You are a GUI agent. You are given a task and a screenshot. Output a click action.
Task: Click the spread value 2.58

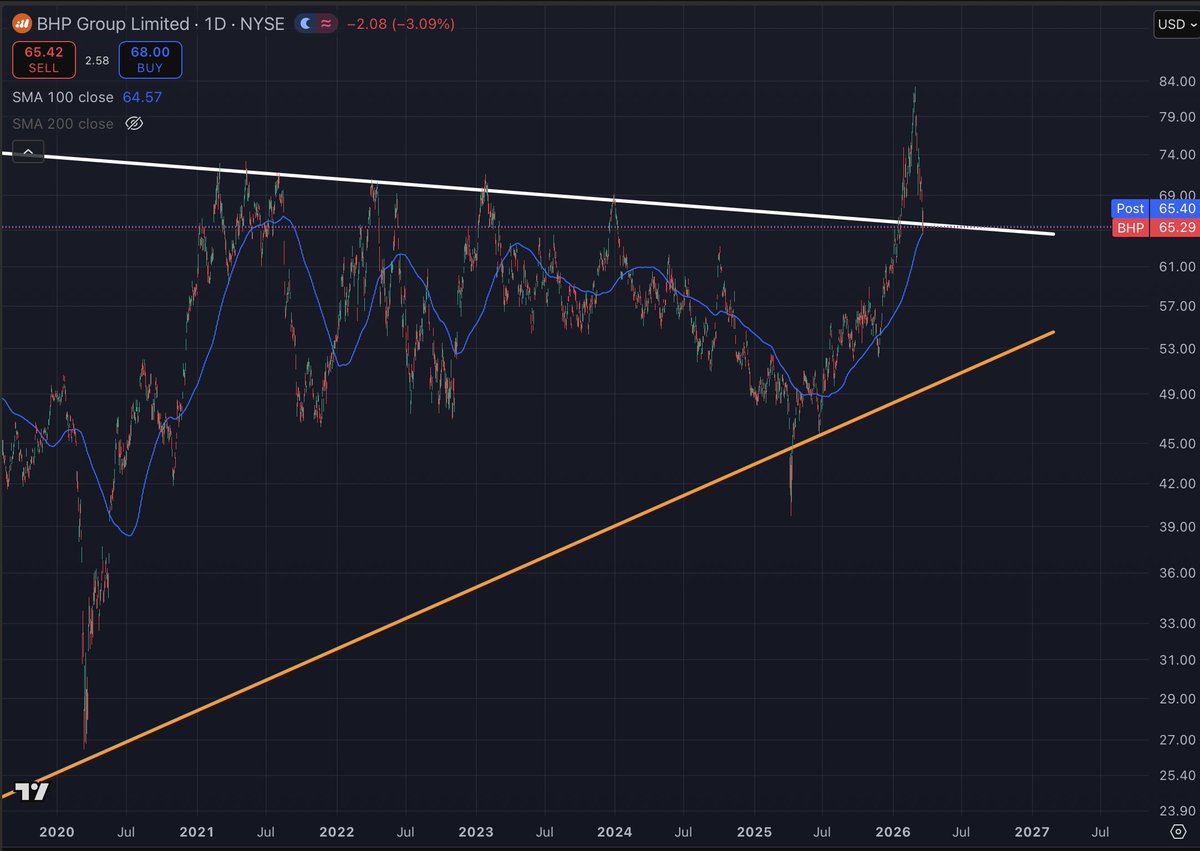click(x=95, y=61)
